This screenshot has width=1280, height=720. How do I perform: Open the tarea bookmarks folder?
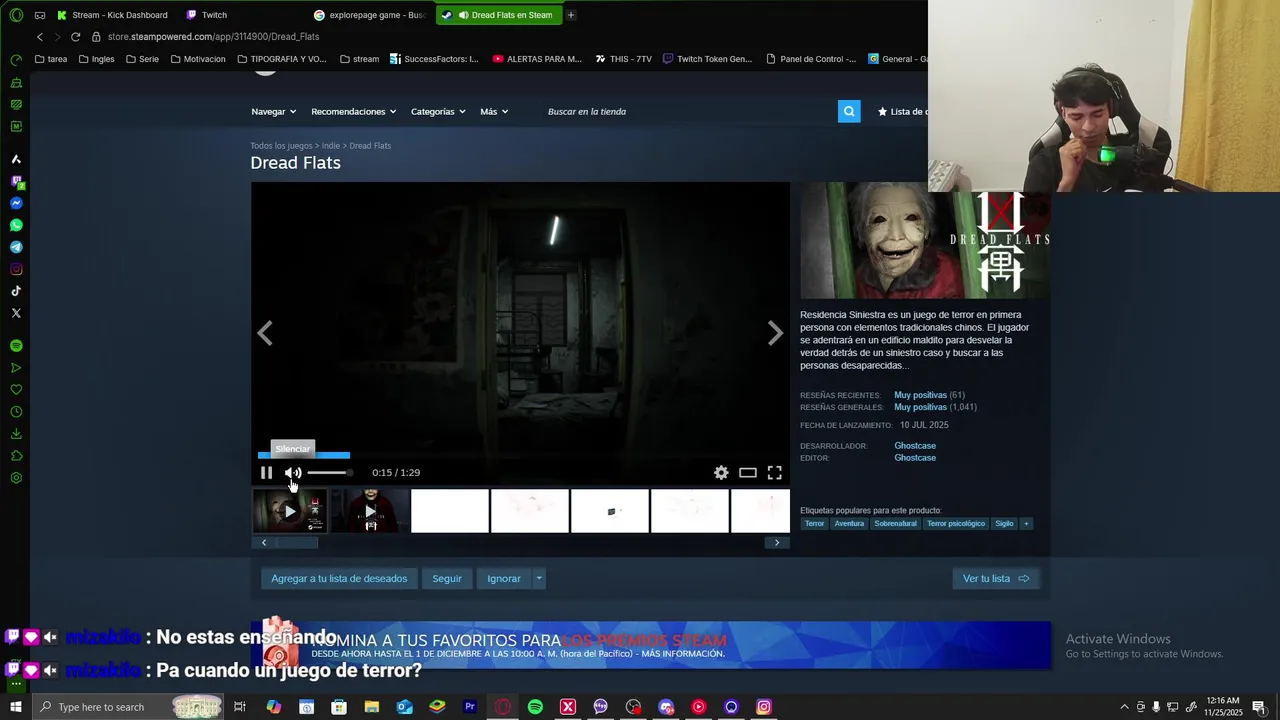(x=51, y=59)
